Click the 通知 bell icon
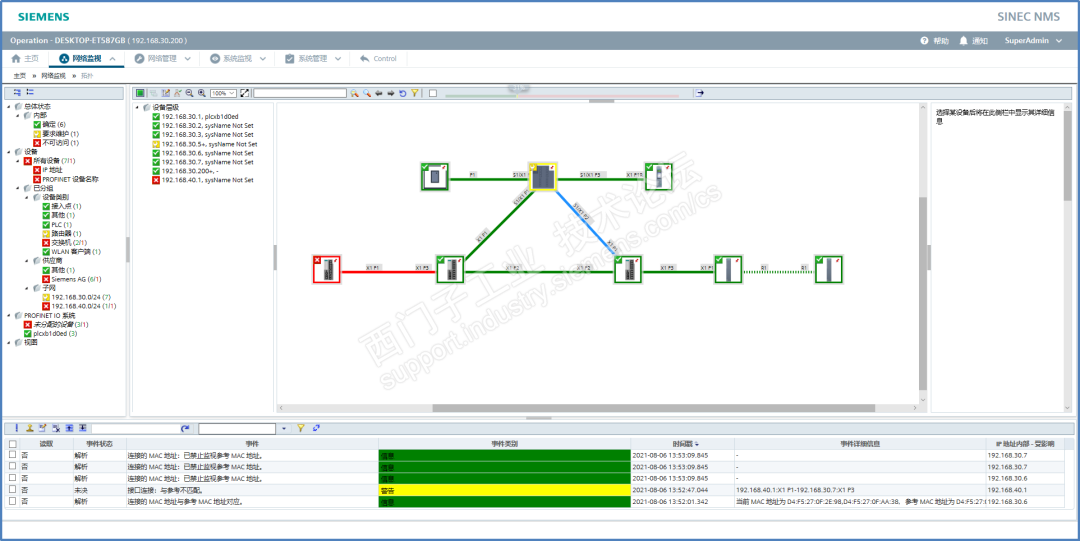 964,41
